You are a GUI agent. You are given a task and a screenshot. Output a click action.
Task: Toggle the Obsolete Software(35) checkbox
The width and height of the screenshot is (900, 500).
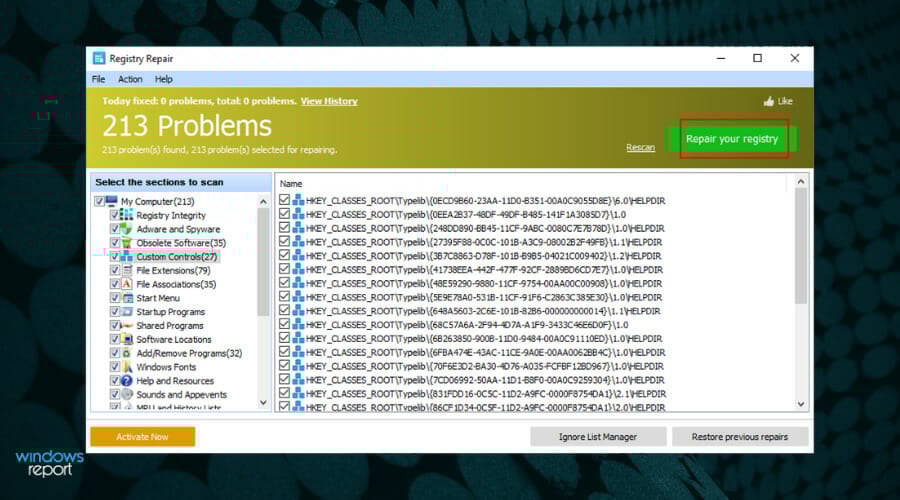pos(114,242)
